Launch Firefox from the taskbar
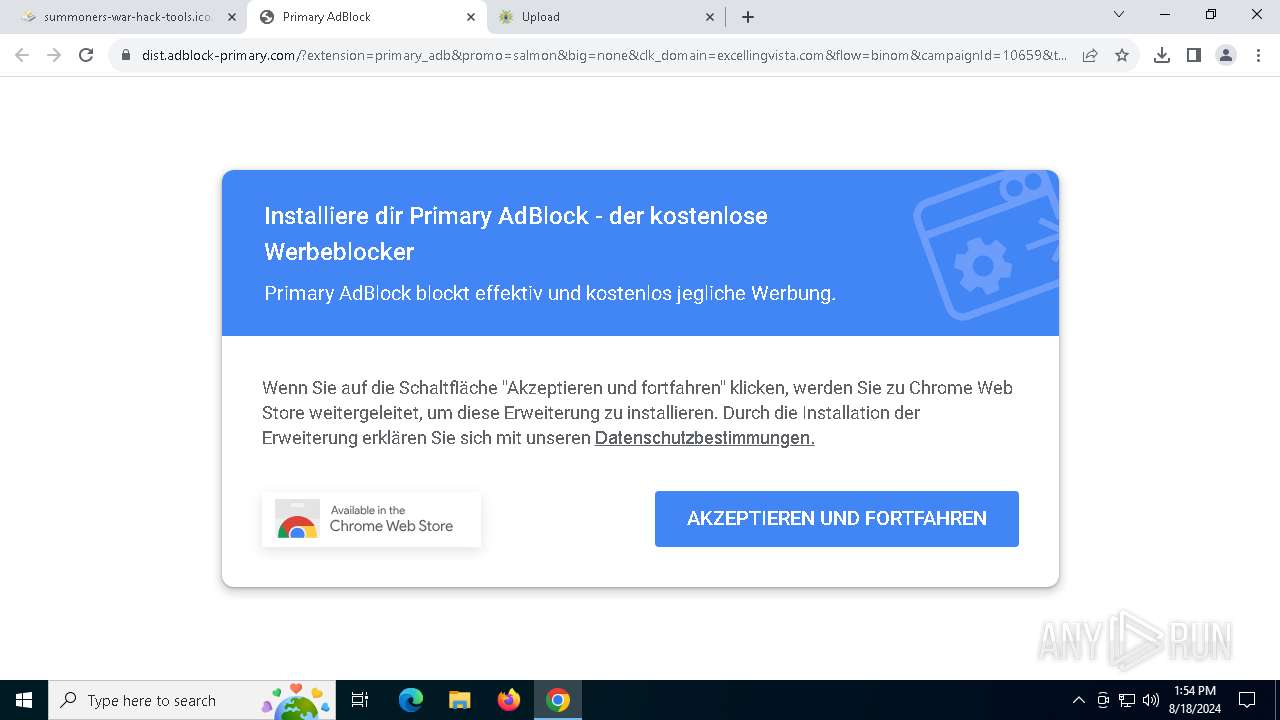 point(509,700)
